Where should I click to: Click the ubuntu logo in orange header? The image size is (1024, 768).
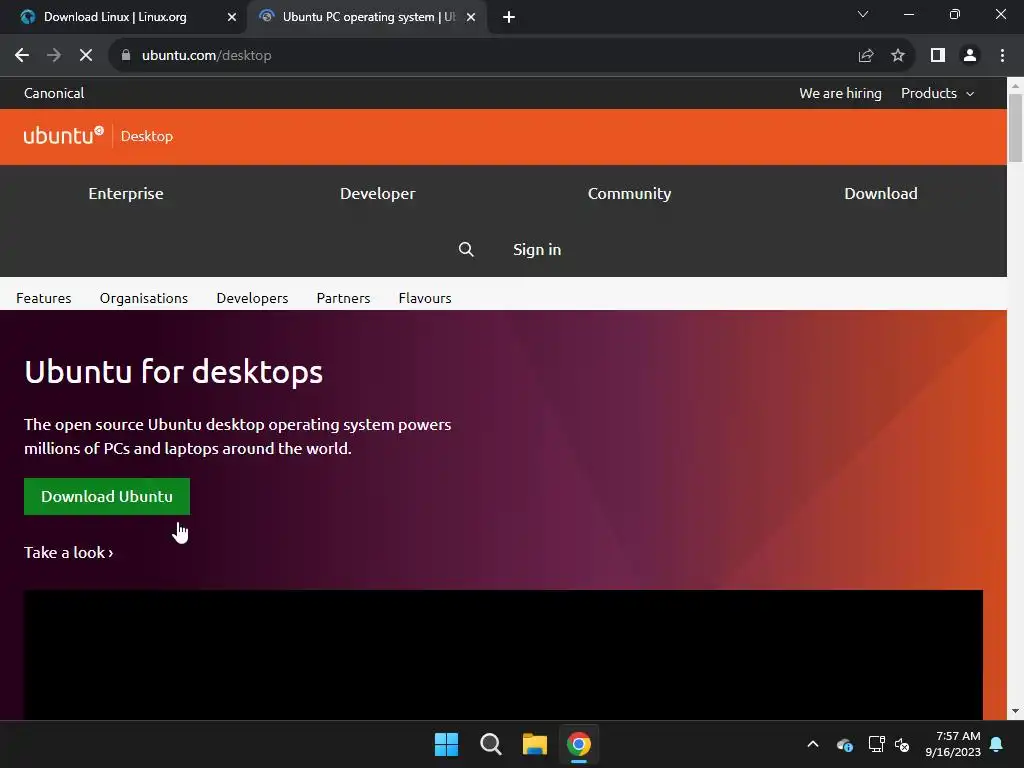[63, 135]
